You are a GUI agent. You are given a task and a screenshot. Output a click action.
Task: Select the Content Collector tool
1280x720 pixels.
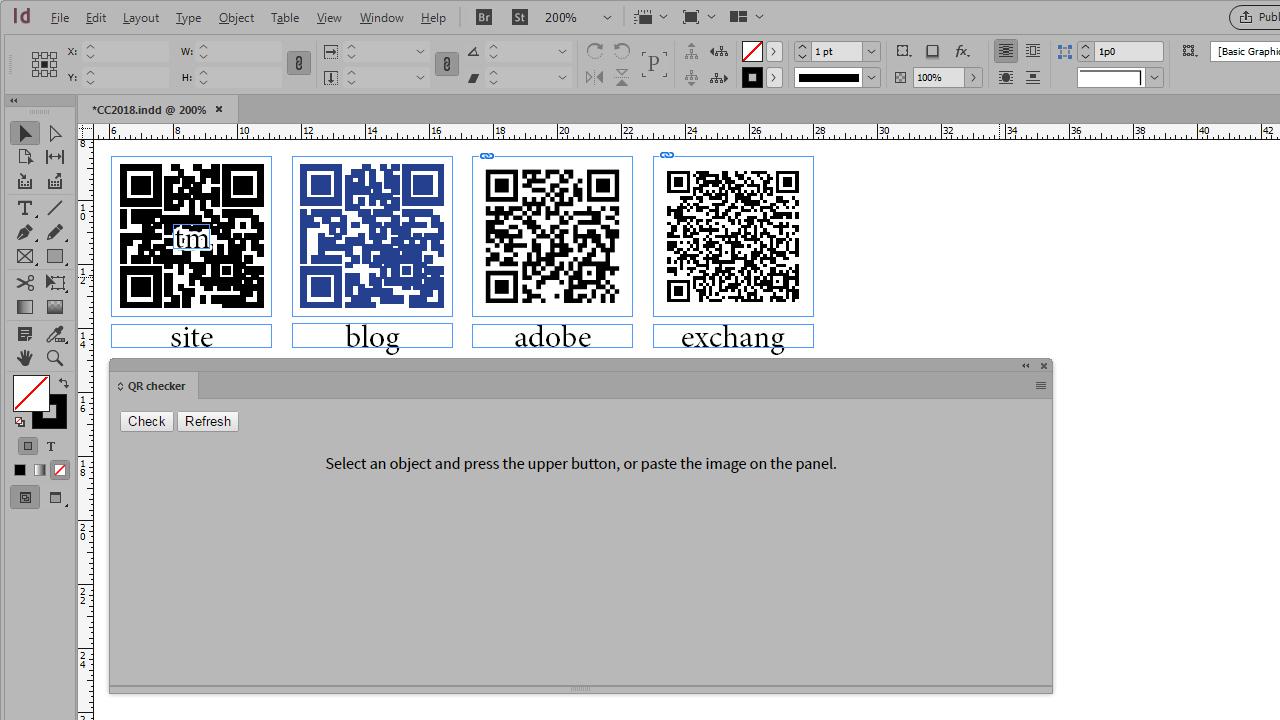pyautogui.click(x=25, y=181)
